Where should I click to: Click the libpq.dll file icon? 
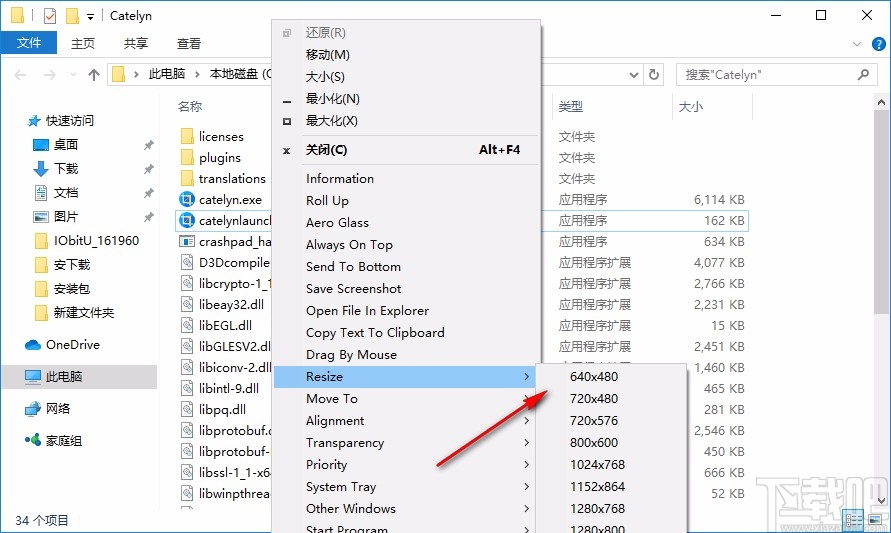point(187,410)
